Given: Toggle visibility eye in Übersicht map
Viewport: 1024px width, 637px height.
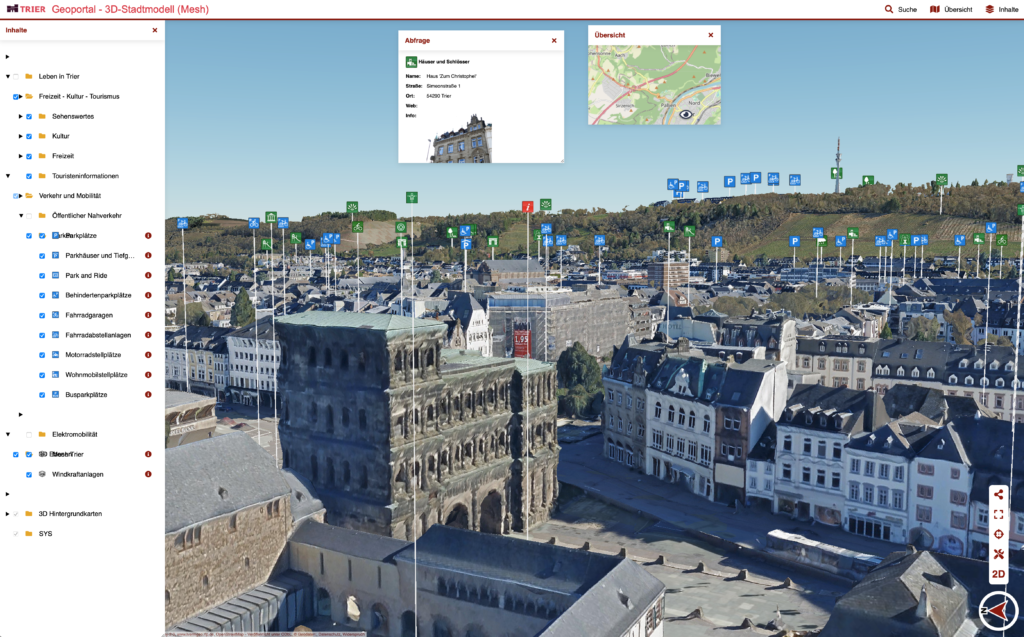Looking at the screenshot, I should (x=686, y=114).
